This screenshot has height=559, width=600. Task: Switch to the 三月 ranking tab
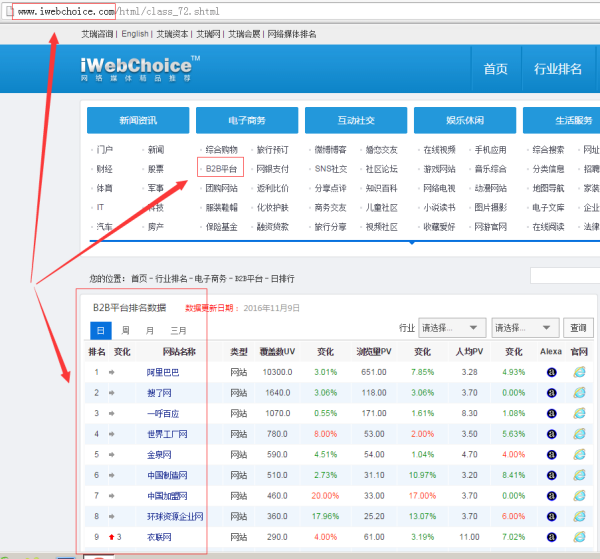(x=177, y=330)
